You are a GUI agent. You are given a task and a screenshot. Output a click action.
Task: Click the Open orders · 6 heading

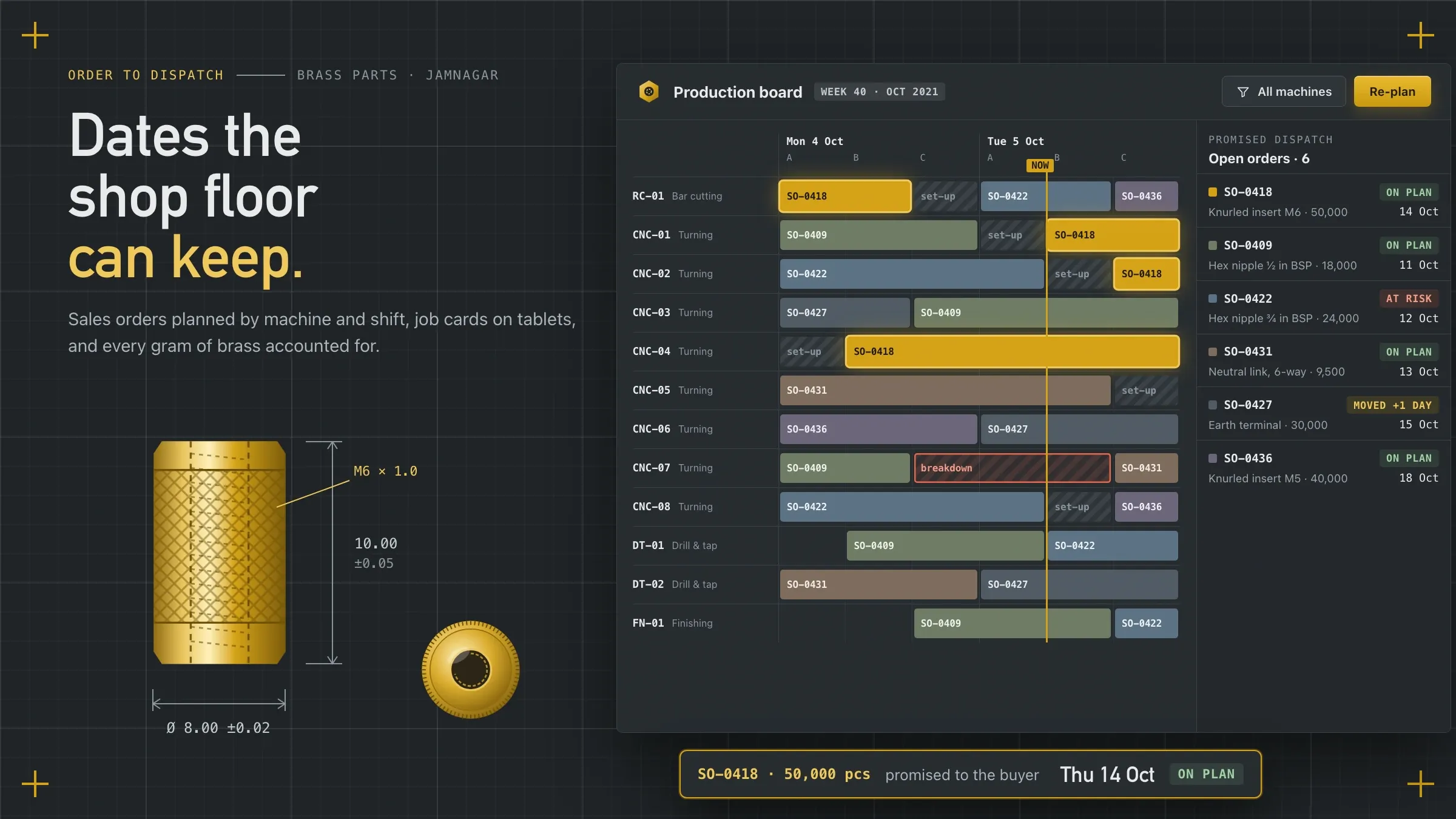(x=1259, y=158)
